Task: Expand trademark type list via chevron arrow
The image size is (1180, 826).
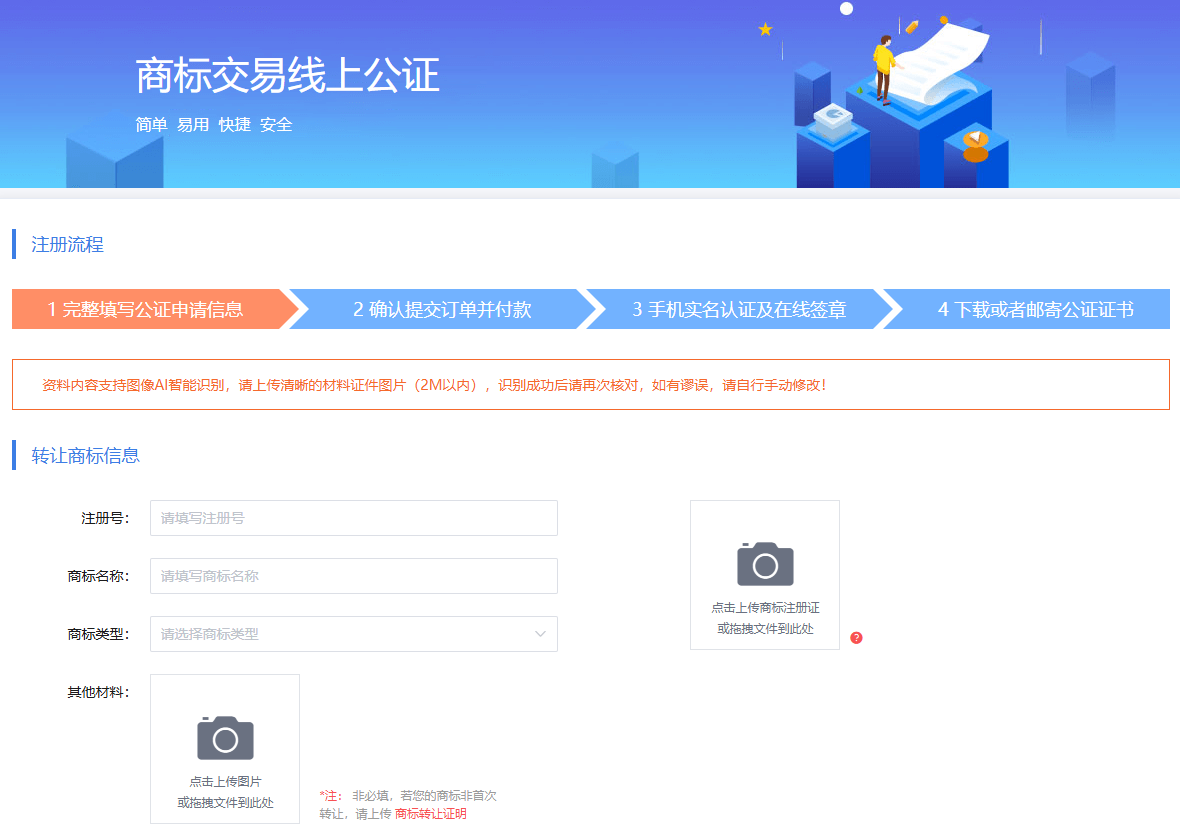Action: (x=540, y=634)
